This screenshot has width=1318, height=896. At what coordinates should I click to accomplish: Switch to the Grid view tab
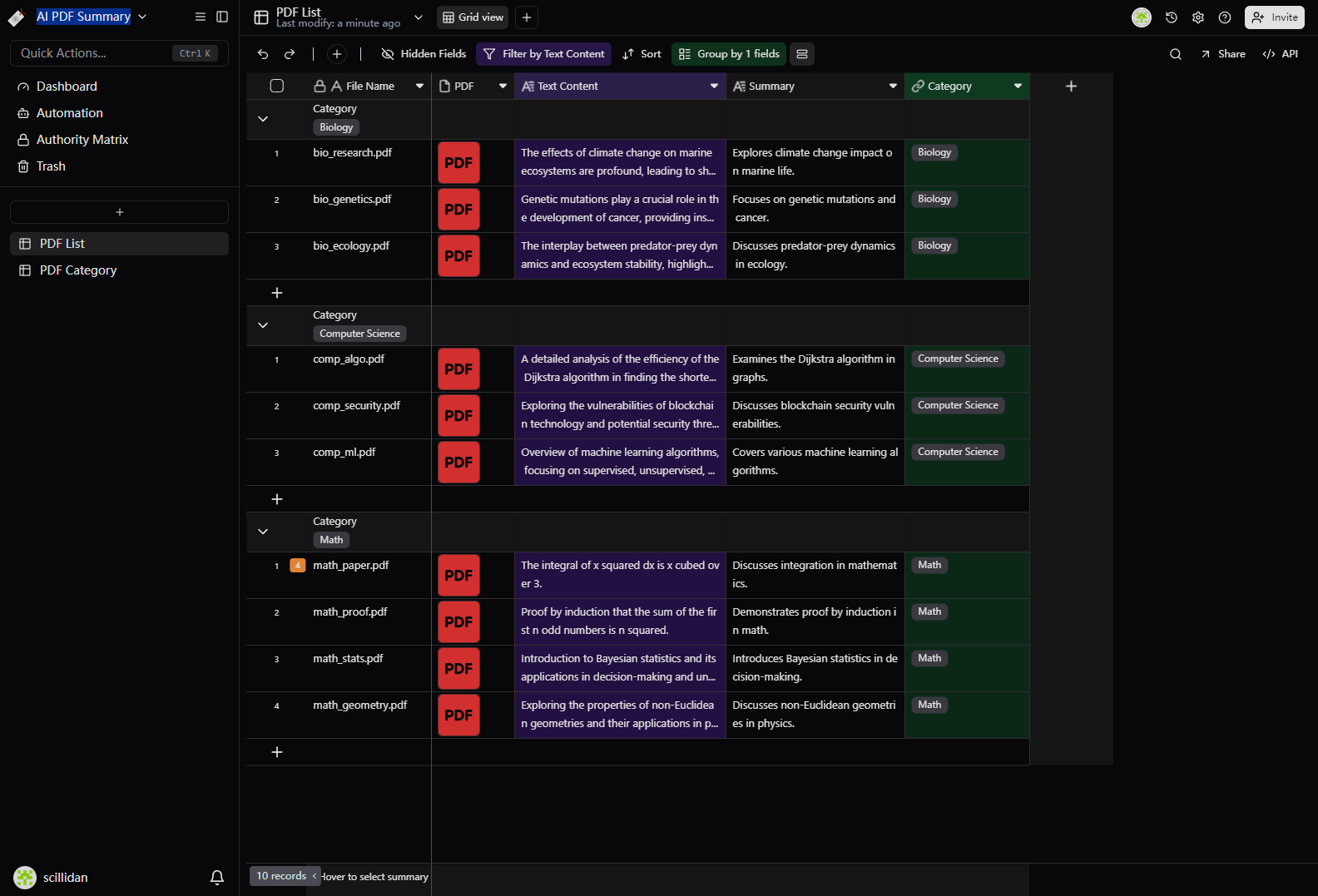473,17
